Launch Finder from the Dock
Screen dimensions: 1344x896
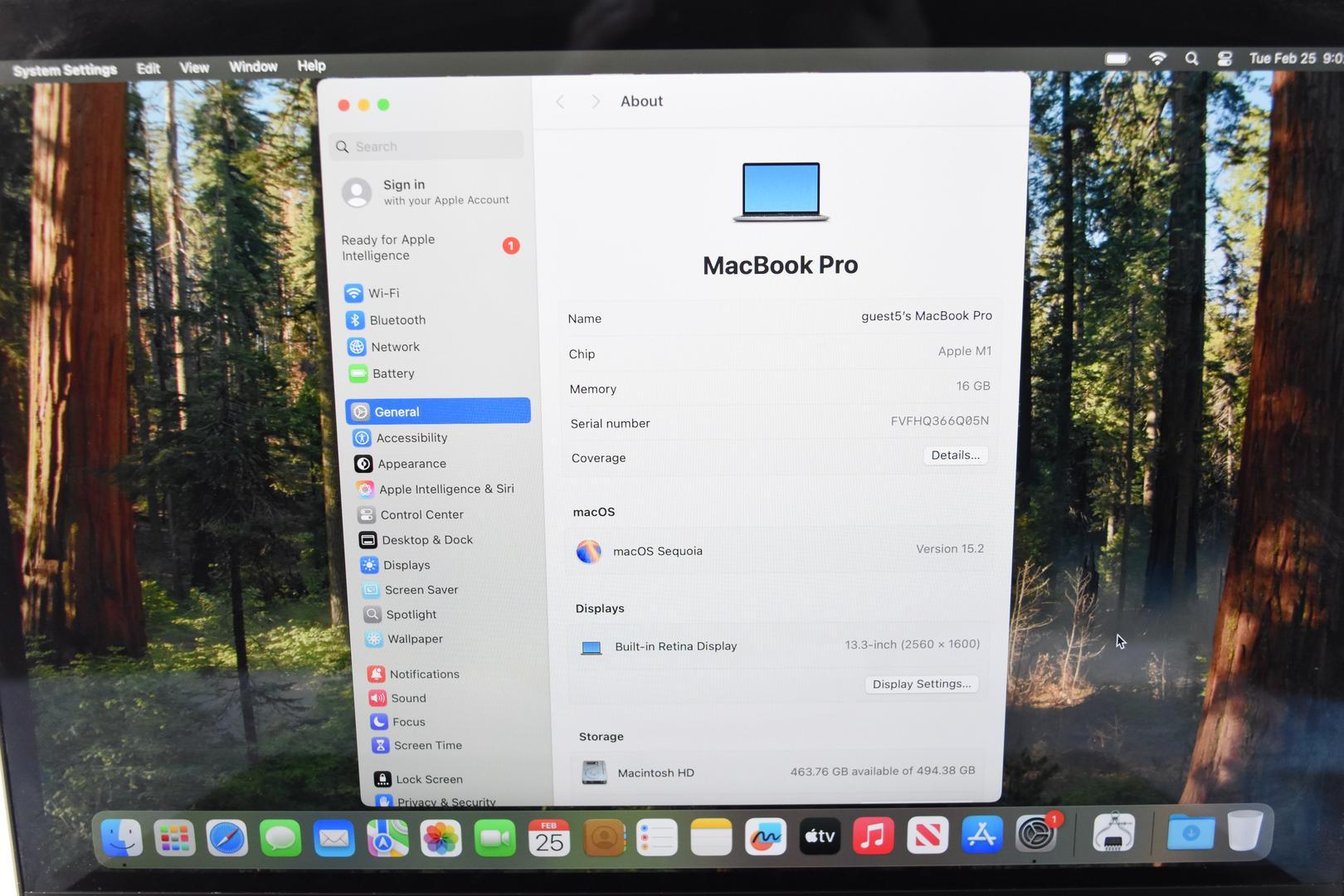(122, 839)
